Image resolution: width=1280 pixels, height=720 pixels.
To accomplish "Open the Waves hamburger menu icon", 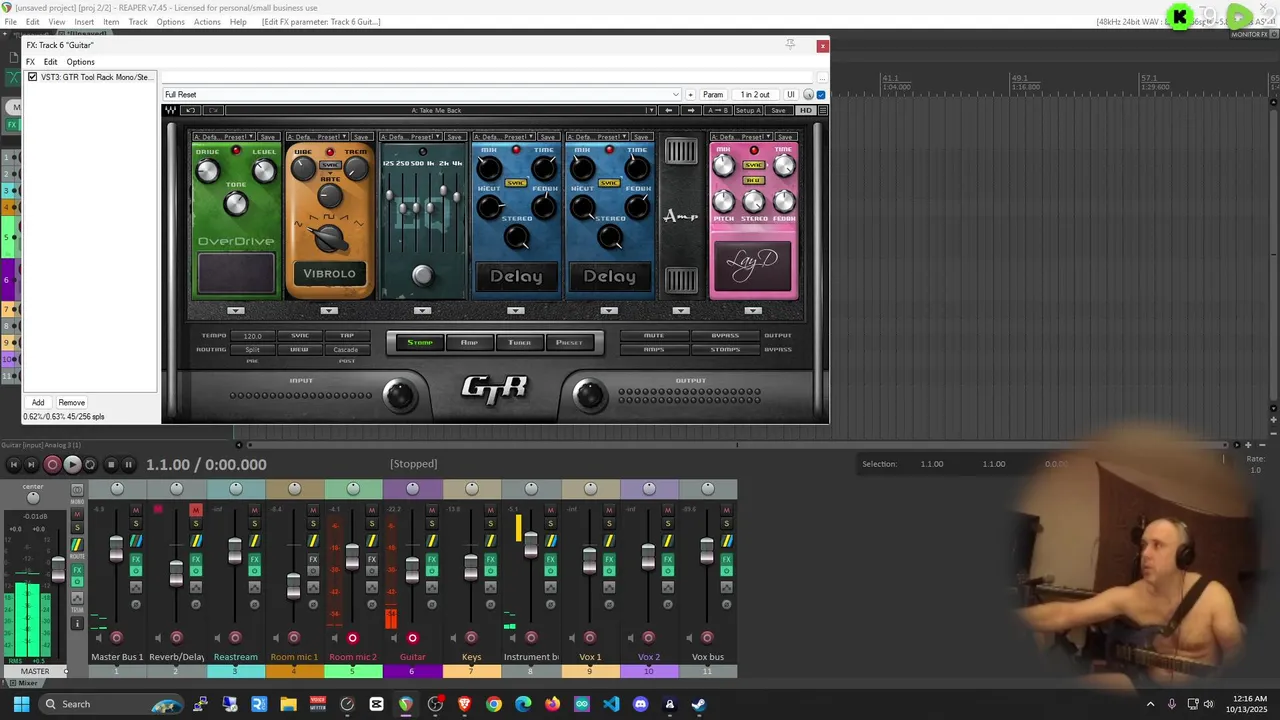I will [823, 110].
